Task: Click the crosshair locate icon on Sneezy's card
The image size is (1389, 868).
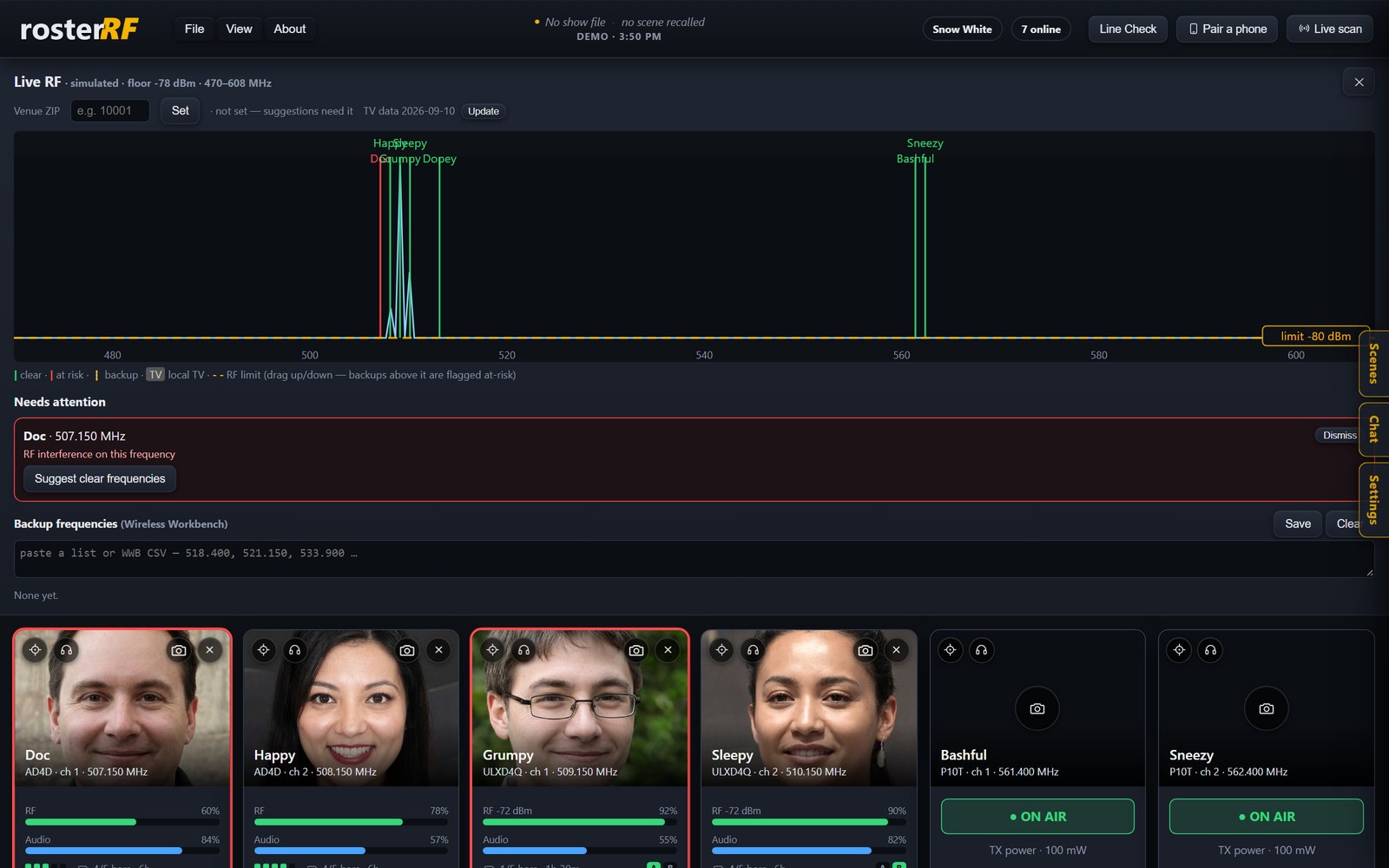Action: coord(1179,650)
